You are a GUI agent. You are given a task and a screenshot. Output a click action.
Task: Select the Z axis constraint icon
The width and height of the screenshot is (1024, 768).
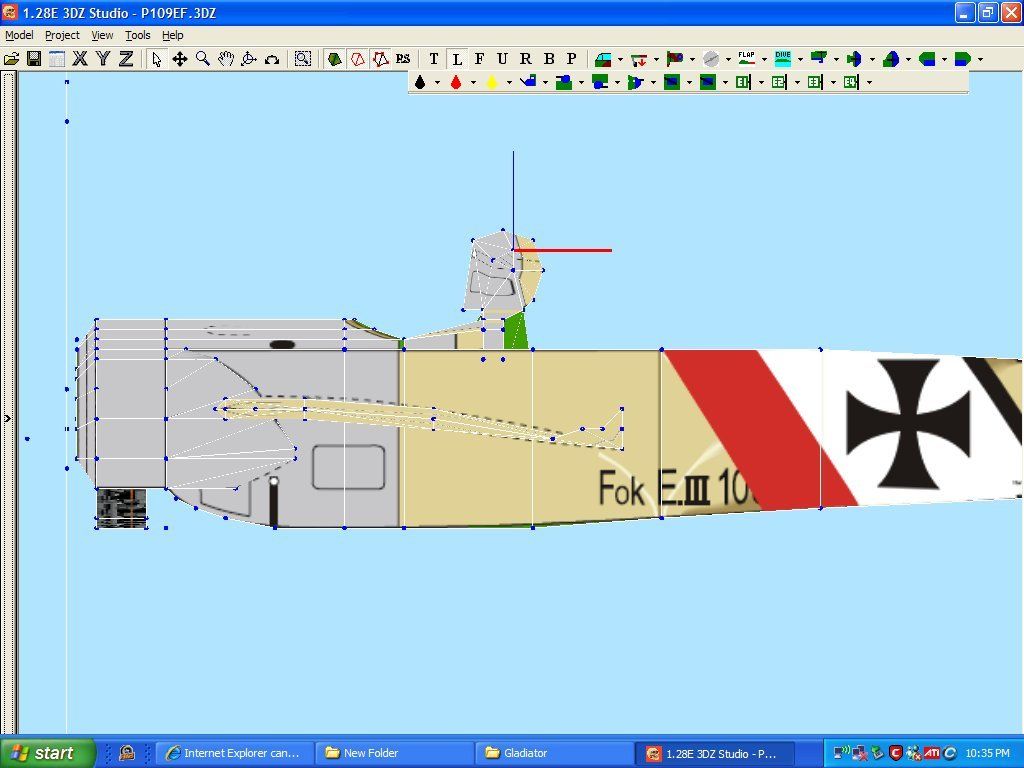point(126,59)
